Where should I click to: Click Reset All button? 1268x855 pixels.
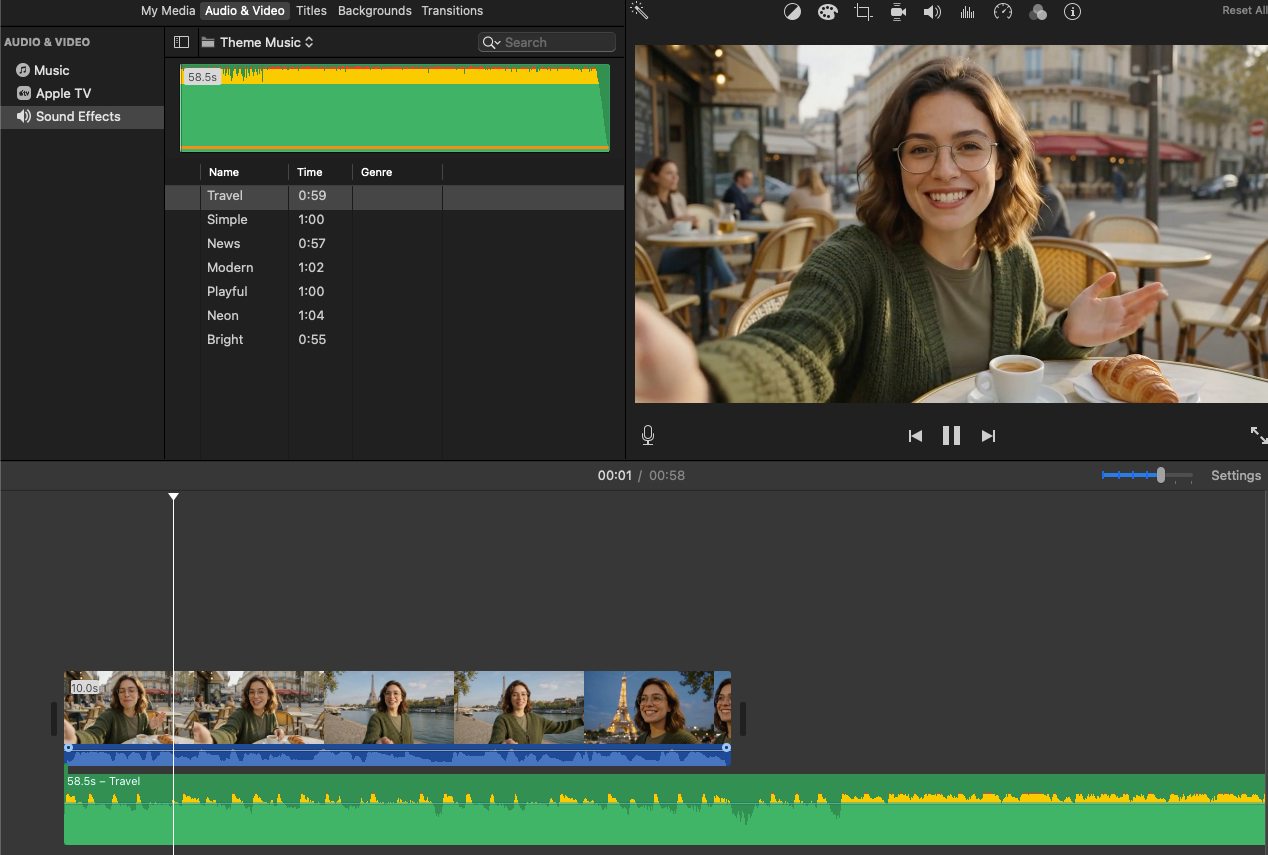[1244, 10]
